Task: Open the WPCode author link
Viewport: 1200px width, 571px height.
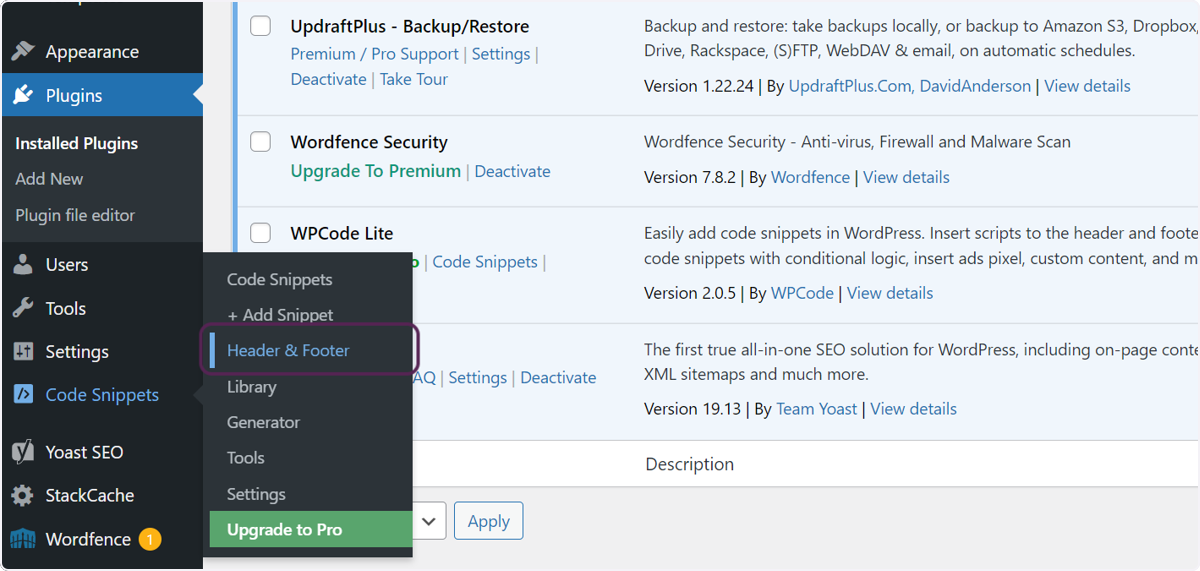Action: [x=802, y=293]
